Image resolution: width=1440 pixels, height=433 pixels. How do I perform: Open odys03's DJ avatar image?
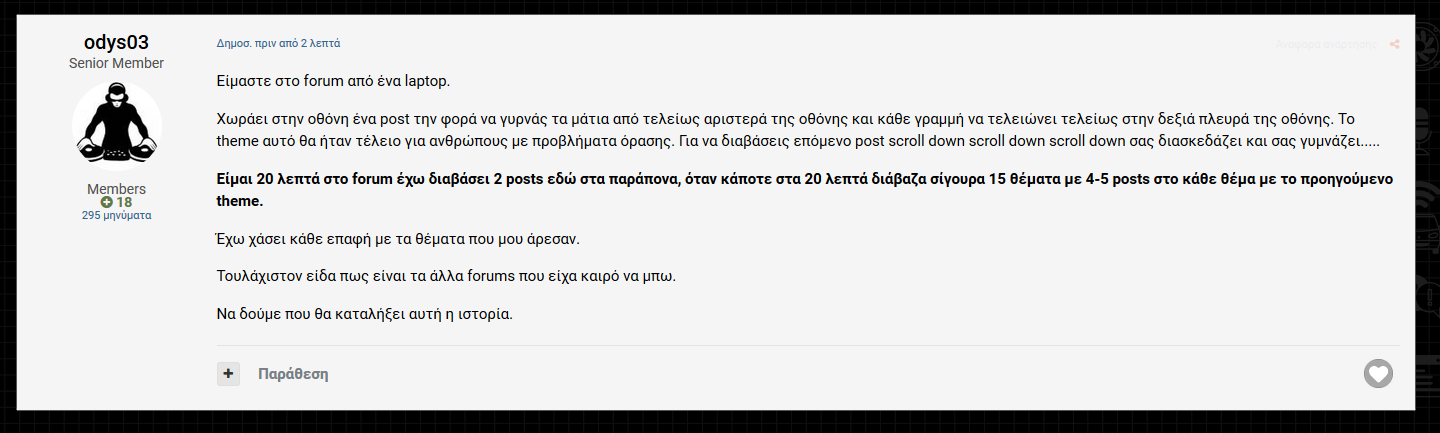[117, 126]
